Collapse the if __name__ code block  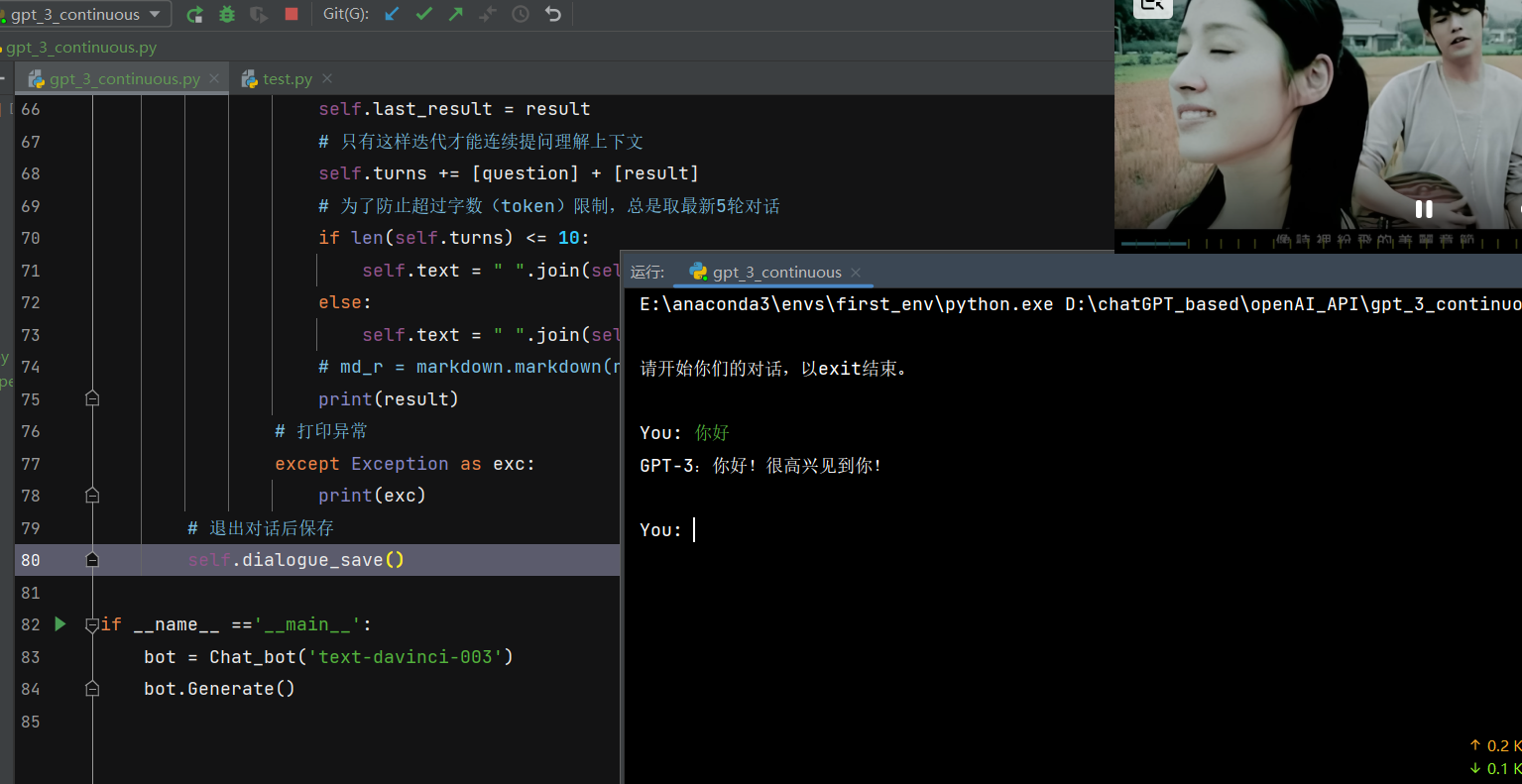point(90,624)
